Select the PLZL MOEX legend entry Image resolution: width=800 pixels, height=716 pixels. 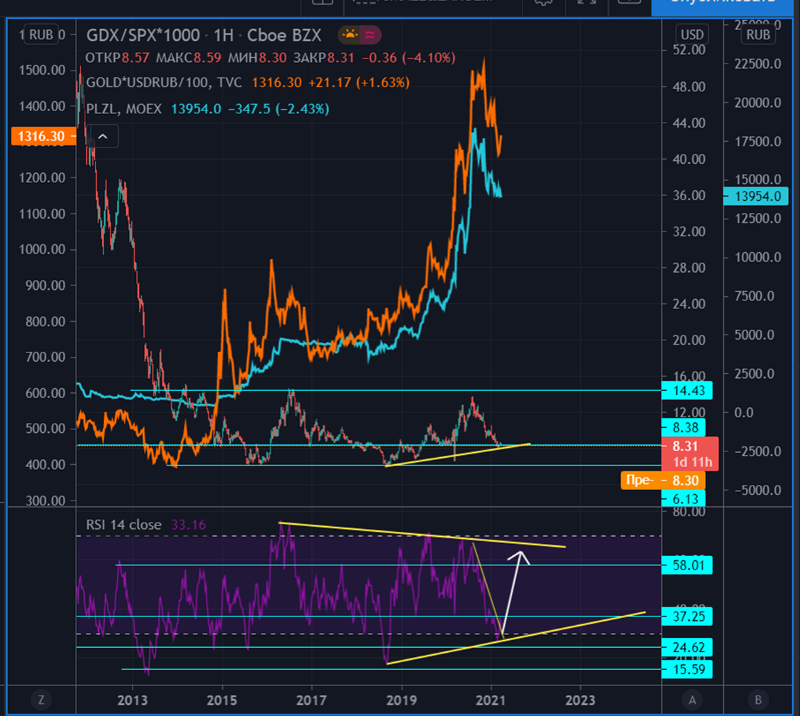coord(129,108)
